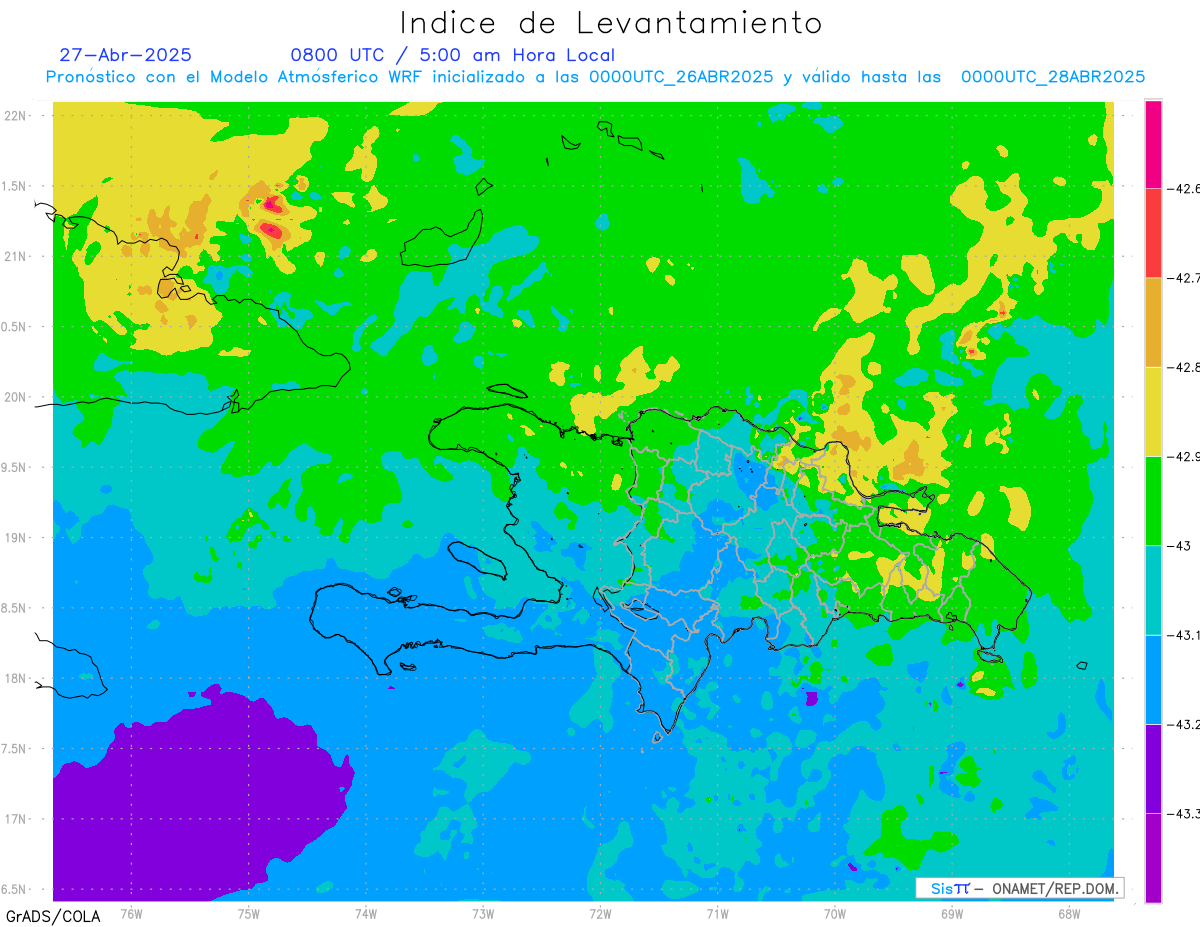
Task: Click the "72W" longitude label
Action: [x=600, y=912]
